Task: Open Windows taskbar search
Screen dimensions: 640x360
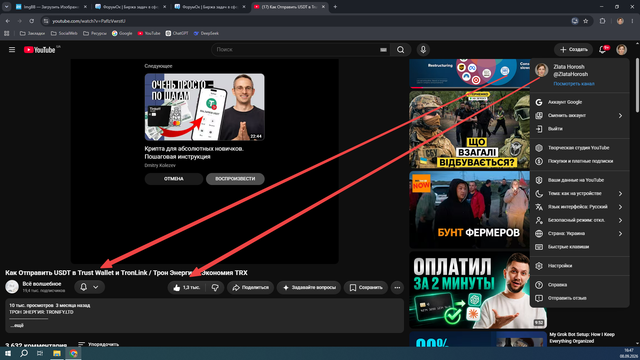Action: (x=24, y=353)
